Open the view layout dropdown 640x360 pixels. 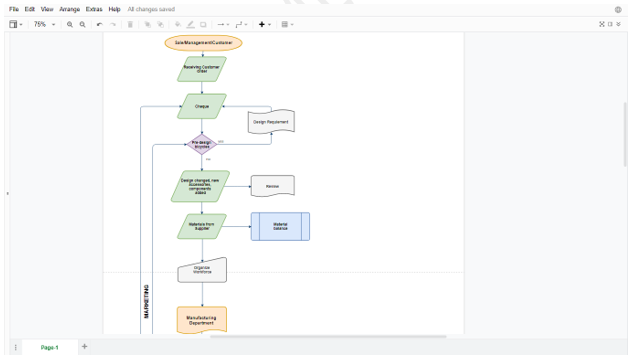point(16,24)
